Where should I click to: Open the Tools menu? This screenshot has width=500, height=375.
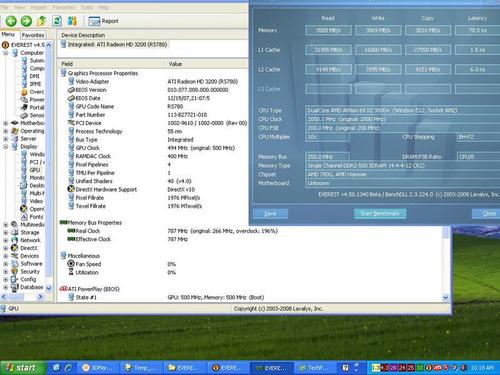[x=87, y=7]
